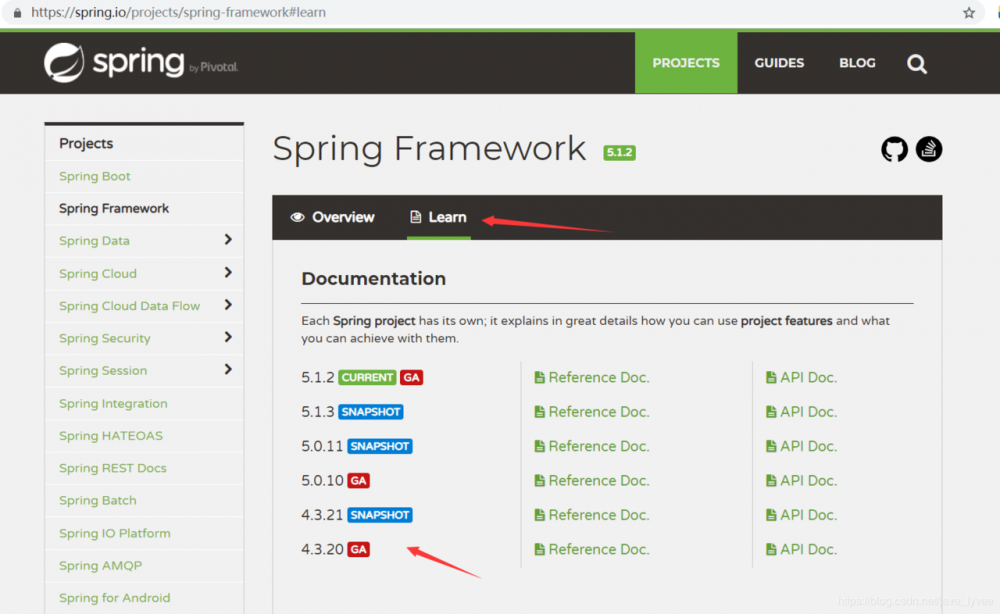Expand Spring Cloud Data Flow chevron
1000x614 pixels.
click(228, 305)
